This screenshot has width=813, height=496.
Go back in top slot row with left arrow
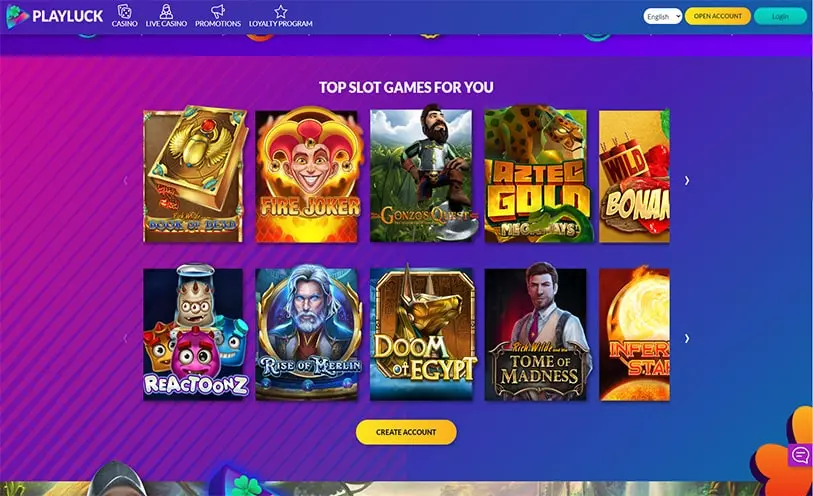[x=125, y=180]
